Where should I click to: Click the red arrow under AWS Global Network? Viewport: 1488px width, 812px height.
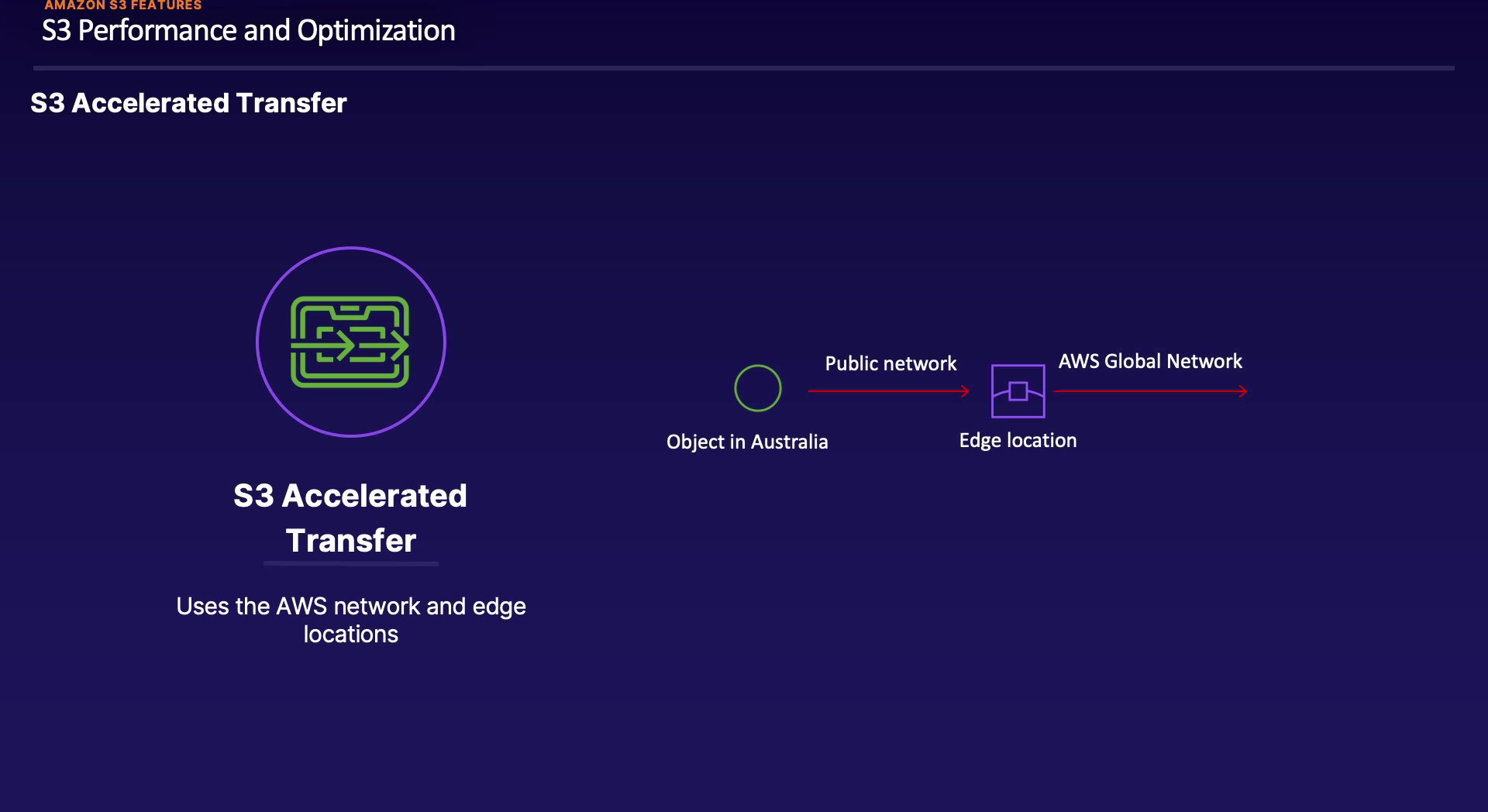tap(1149, 391)
